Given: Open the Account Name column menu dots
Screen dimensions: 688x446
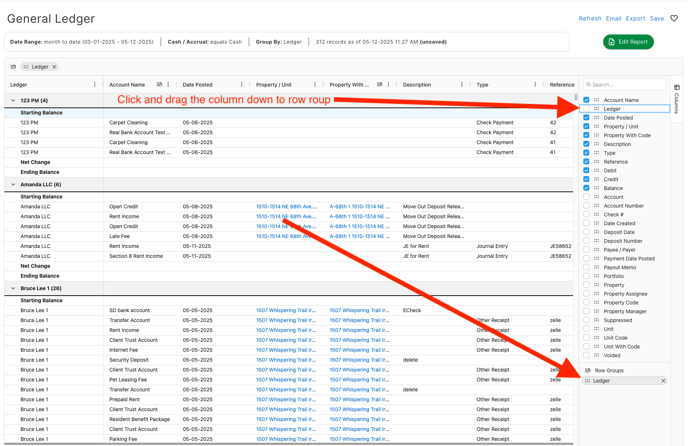Looking at the screenshot, I should [168, 85].
